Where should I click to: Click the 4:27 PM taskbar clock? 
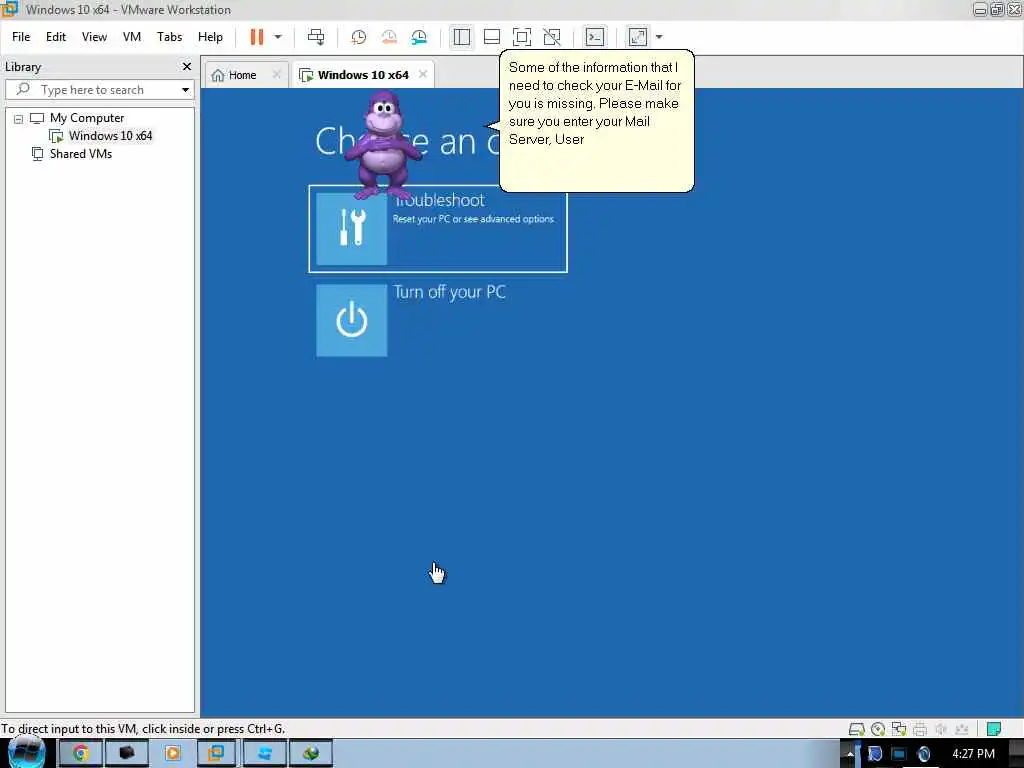pos(973,754)
